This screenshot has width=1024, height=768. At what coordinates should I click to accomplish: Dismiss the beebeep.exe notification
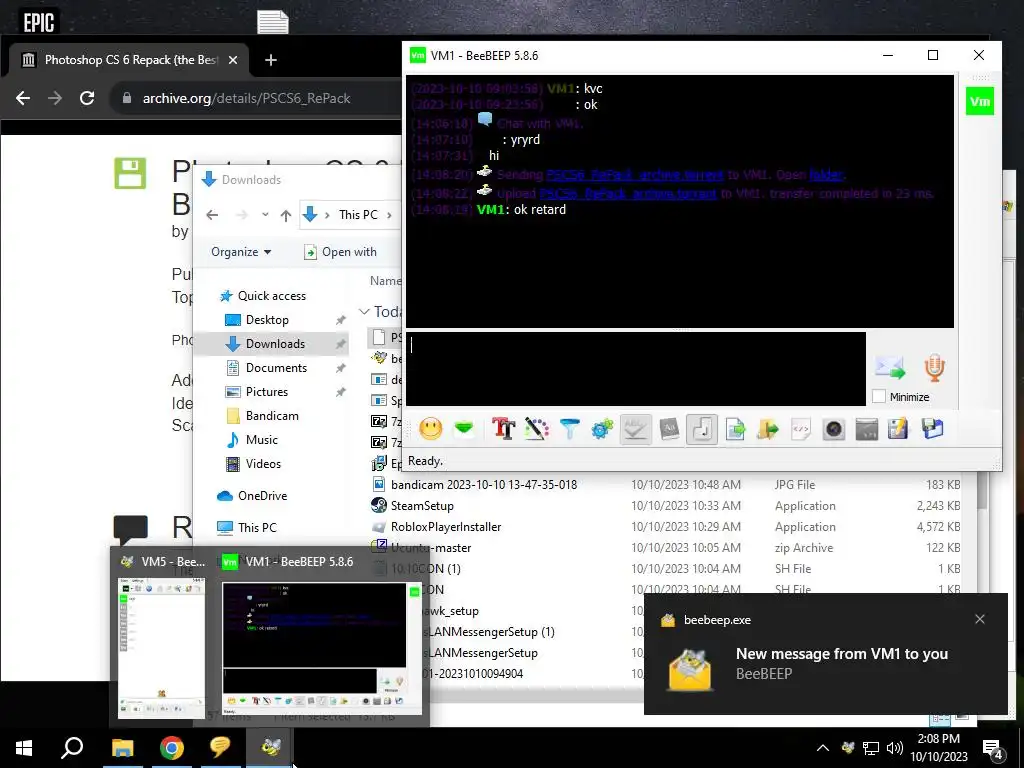point(980,619)
